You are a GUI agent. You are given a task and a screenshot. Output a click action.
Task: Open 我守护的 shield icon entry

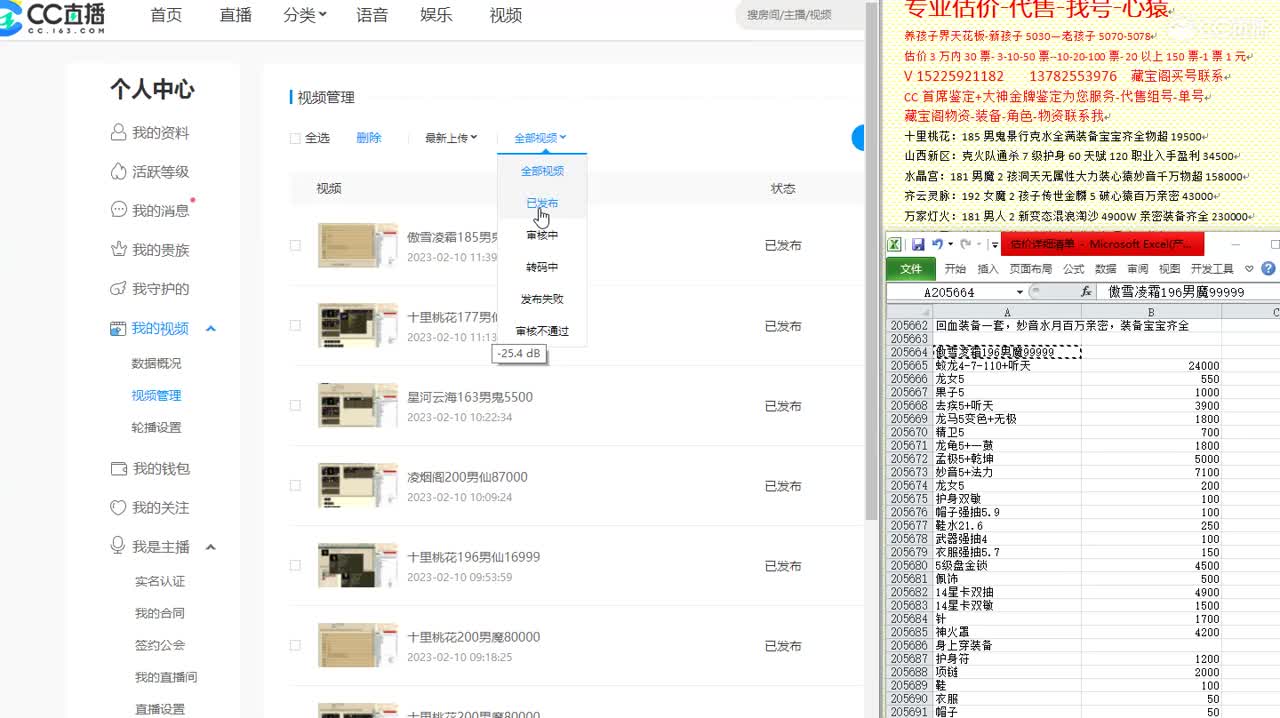click(119, 288)
